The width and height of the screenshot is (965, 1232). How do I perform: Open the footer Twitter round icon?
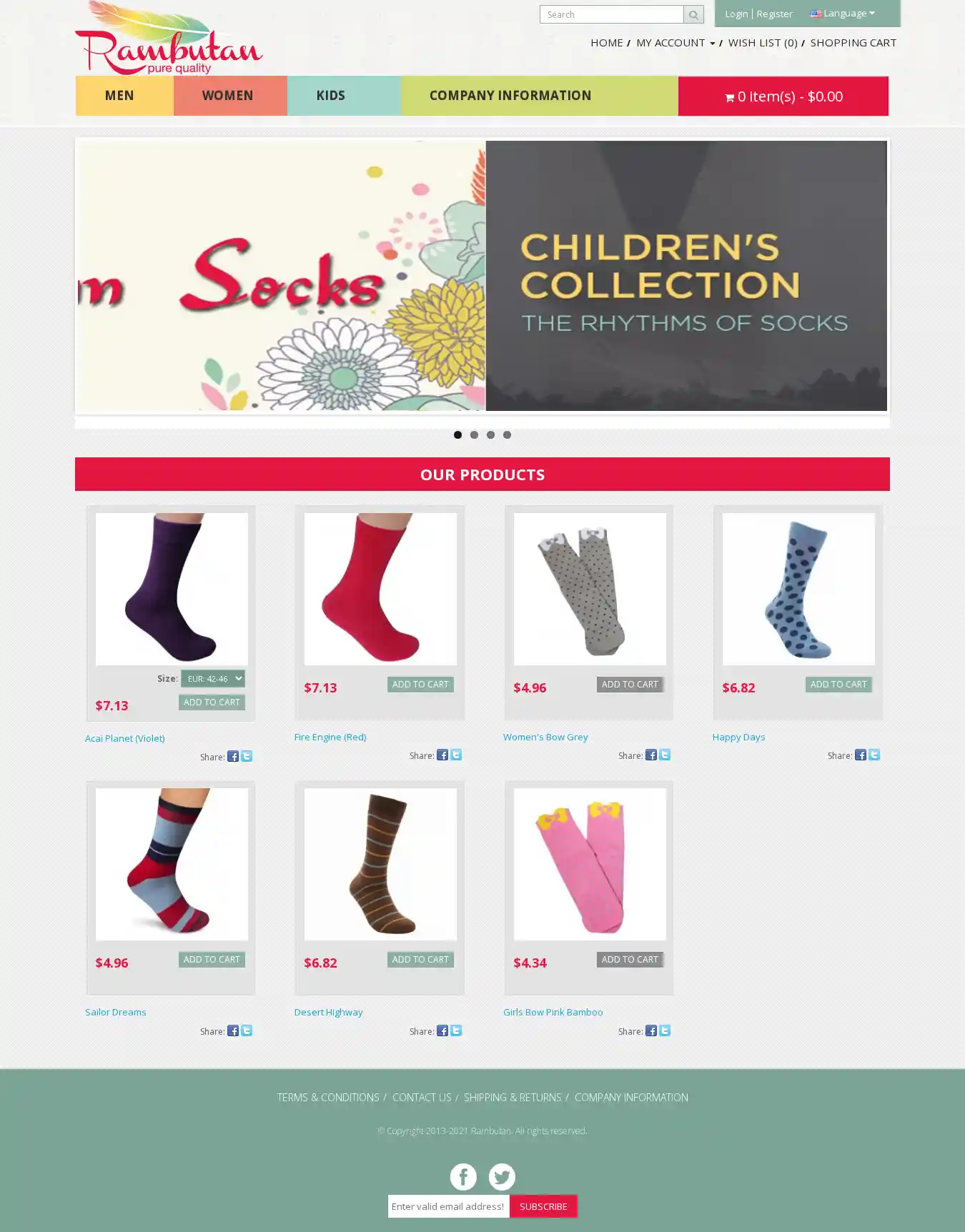tap(502, 1176)
